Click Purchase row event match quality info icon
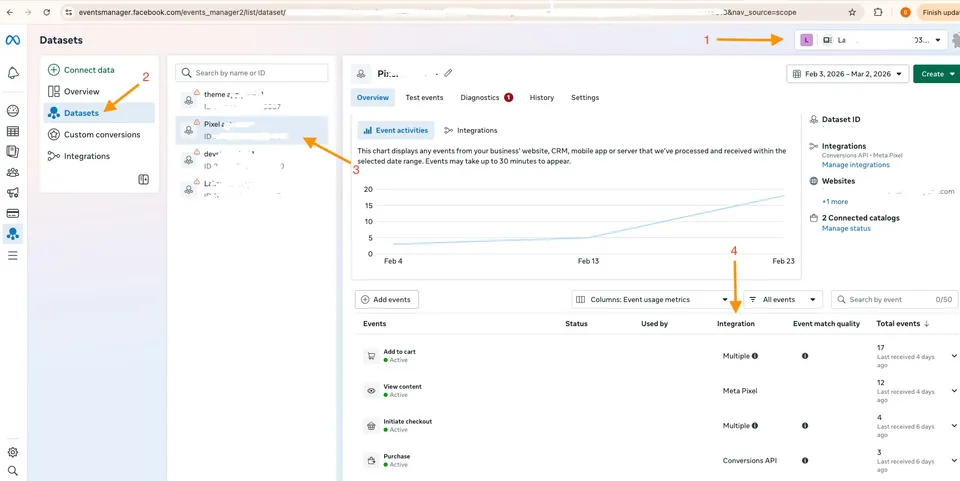960x481 pixels. [x=805, y=460]
